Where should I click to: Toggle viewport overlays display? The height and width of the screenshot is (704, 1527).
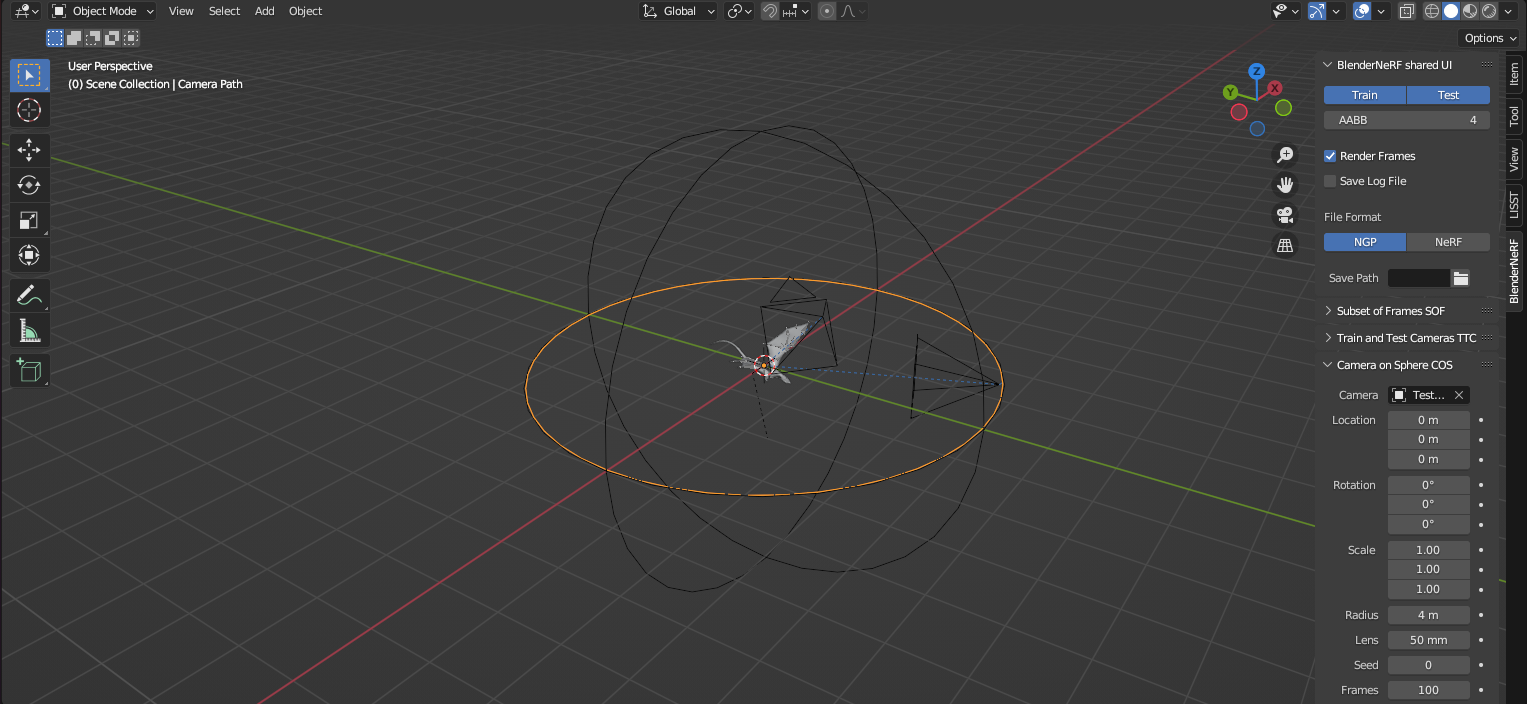(1362, 11)
